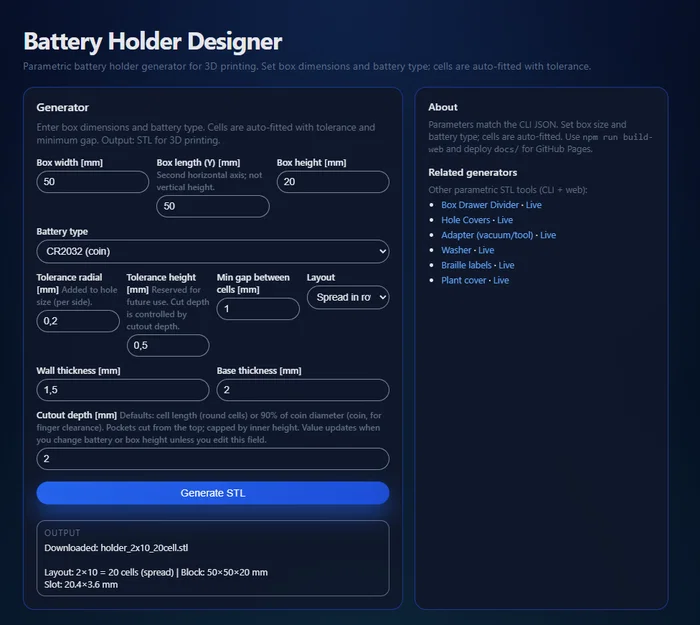Open the Live link for Braille labels
Viewport: 700px width, 625px height.
click(x=506, y=265)
